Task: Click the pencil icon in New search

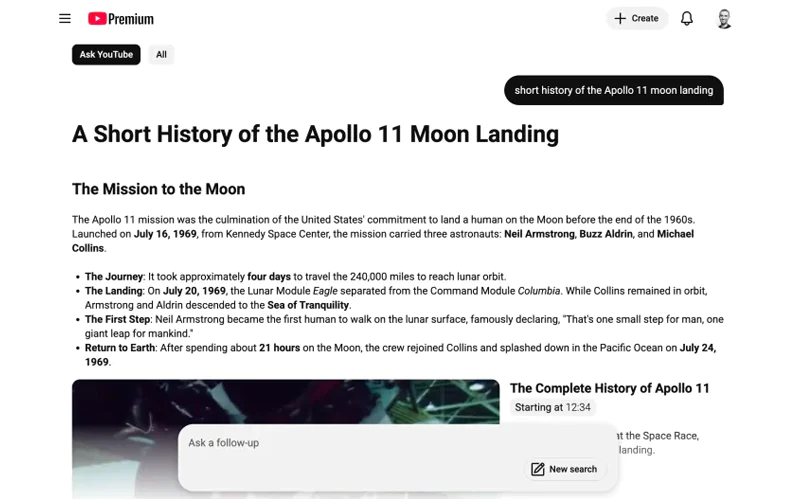Action: [538, 469]
